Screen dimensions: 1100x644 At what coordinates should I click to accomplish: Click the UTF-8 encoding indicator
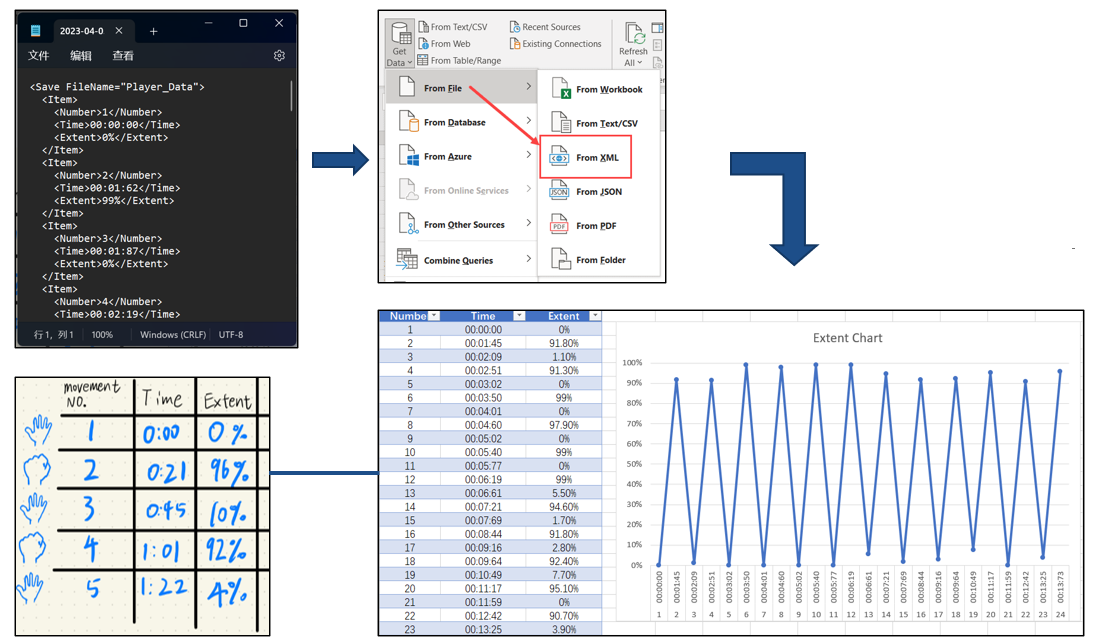(231, 335)
